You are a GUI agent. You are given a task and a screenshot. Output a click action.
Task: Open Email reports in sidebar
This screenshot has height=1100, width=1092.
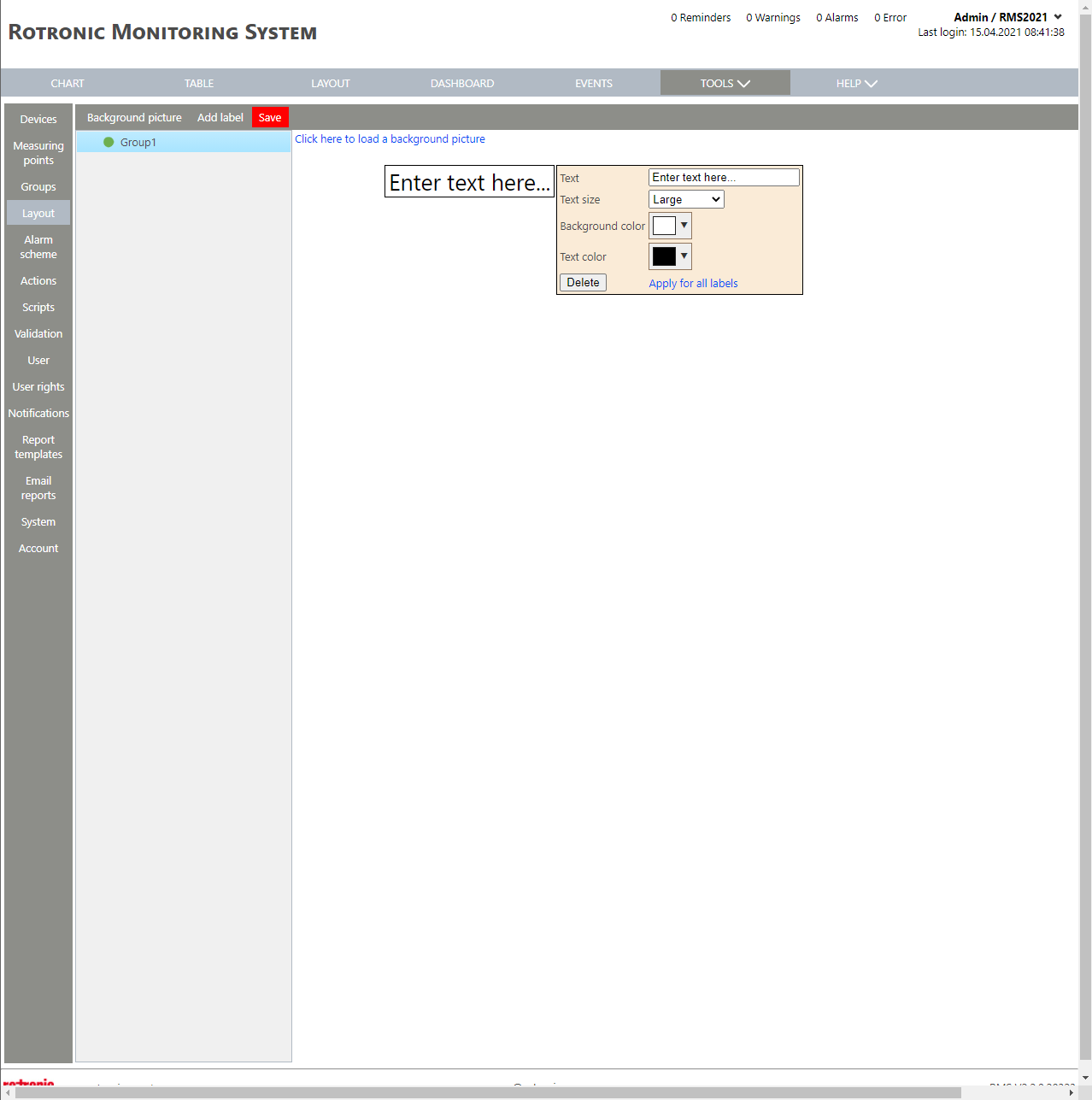coord(38,488)
